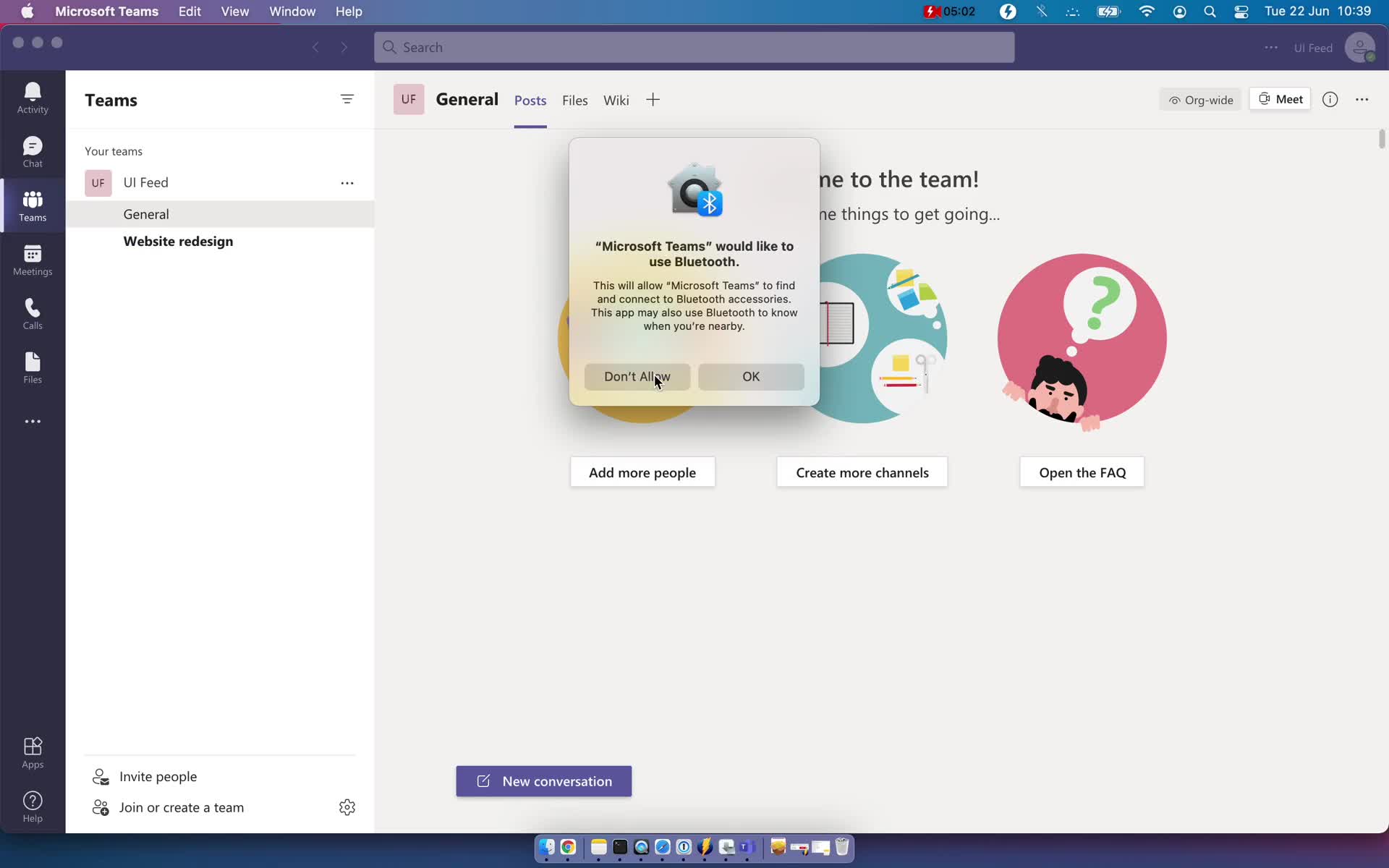Click OK to allow Bluetooth access
Viewport: 1389px width, 868px height.
point(751,376)
